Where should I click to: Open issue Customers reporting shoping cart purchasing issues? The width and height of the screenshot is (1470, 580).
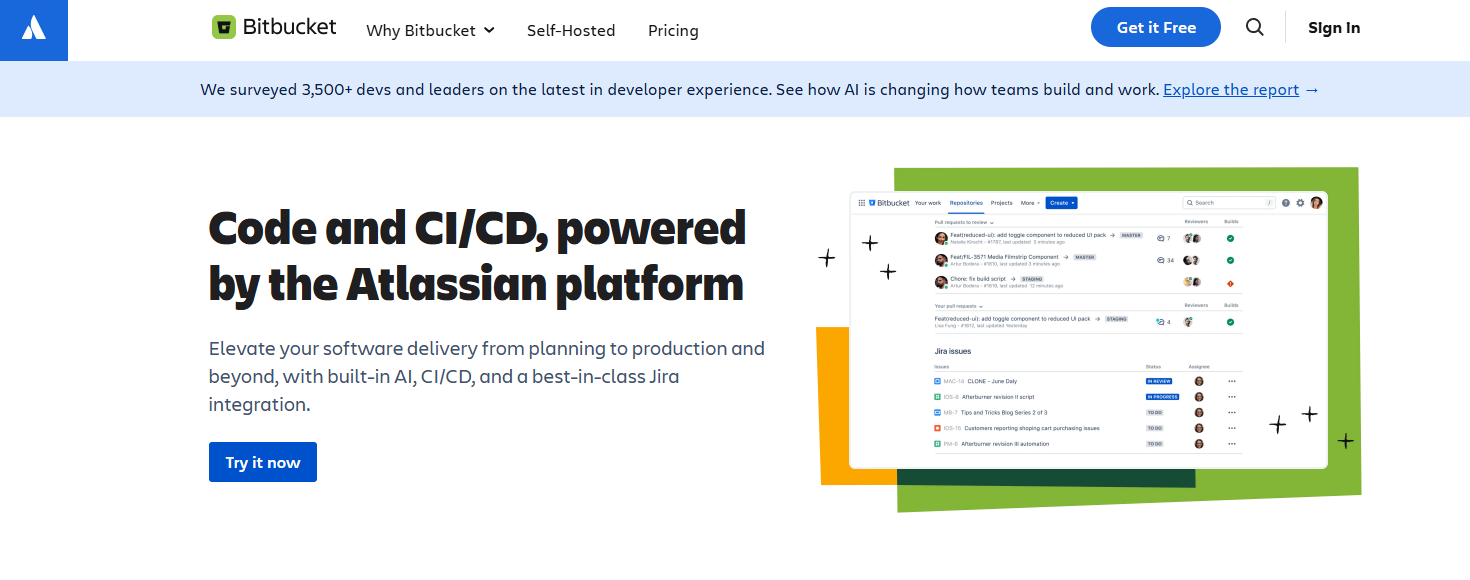point(1032,428)
